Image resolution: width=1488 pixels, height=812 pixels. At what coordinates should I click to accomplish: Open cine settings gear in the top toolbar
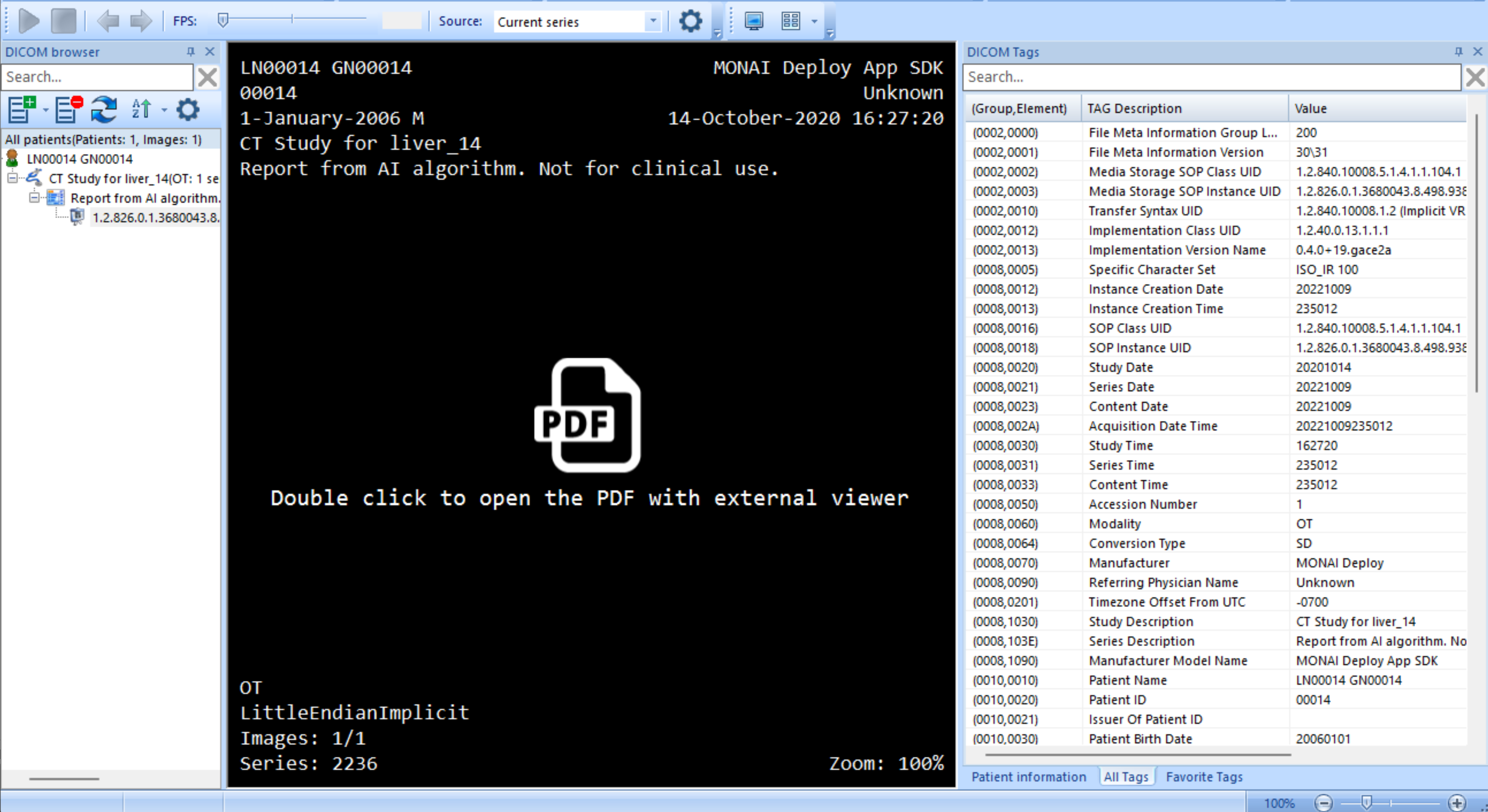(690, 21)
